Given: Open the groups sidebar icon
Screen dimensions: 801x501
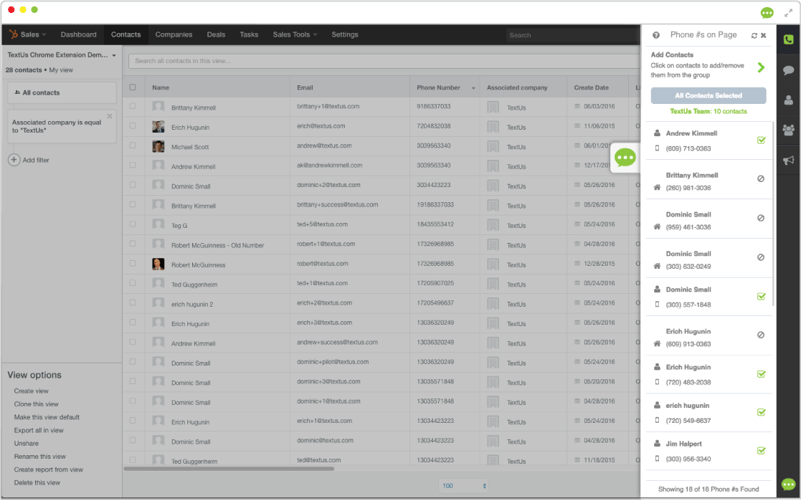Looking at the screenshot, I should coord(788,130).
